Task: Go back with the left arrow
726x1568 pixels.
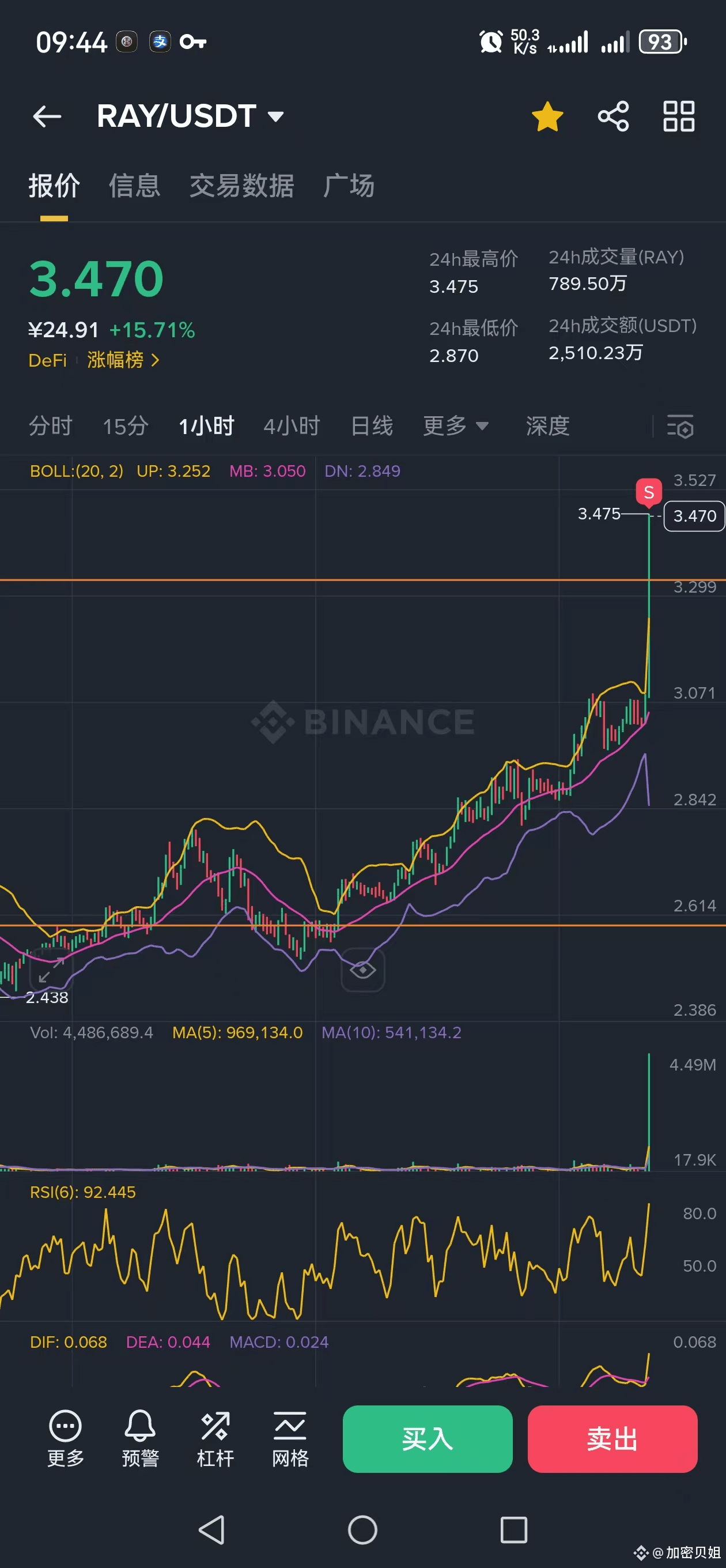Action: pyautogui.click(x=47, y=116)
